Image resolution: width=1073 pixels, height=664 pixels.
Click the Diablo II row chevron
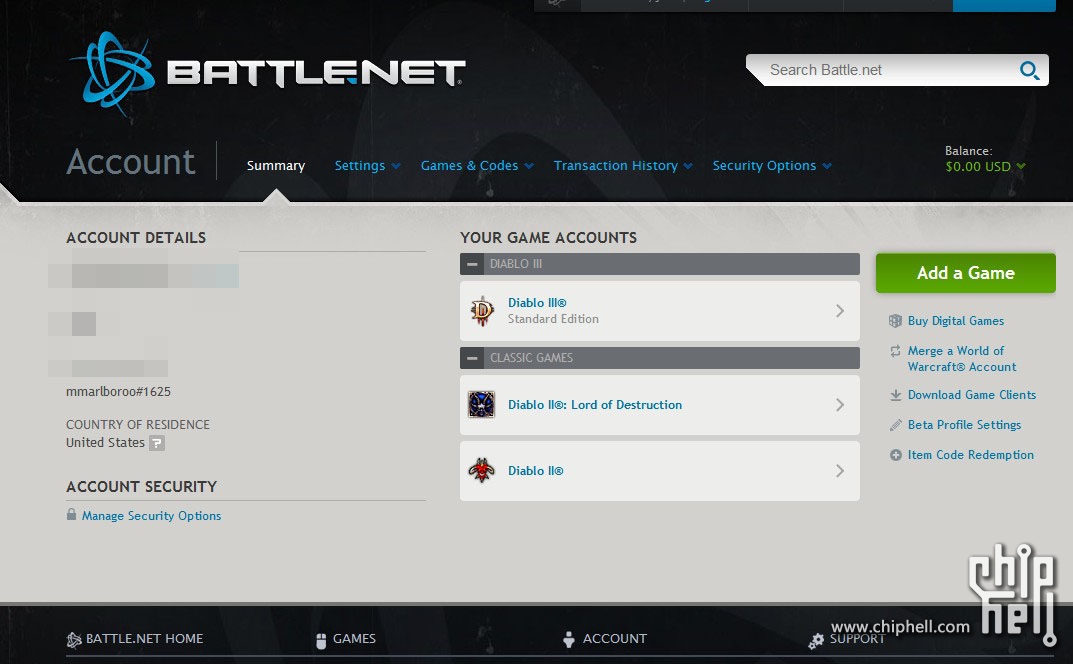[x=840, y=470]
